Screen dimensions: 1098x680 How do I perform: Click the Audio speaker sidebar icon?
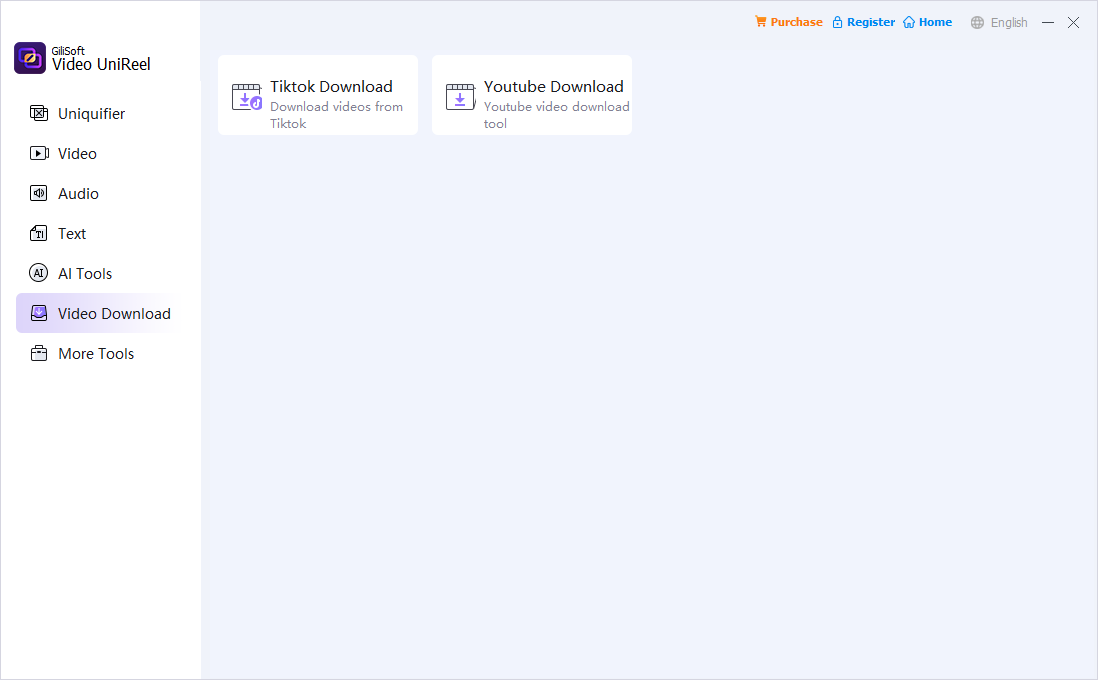click(39, 193)
